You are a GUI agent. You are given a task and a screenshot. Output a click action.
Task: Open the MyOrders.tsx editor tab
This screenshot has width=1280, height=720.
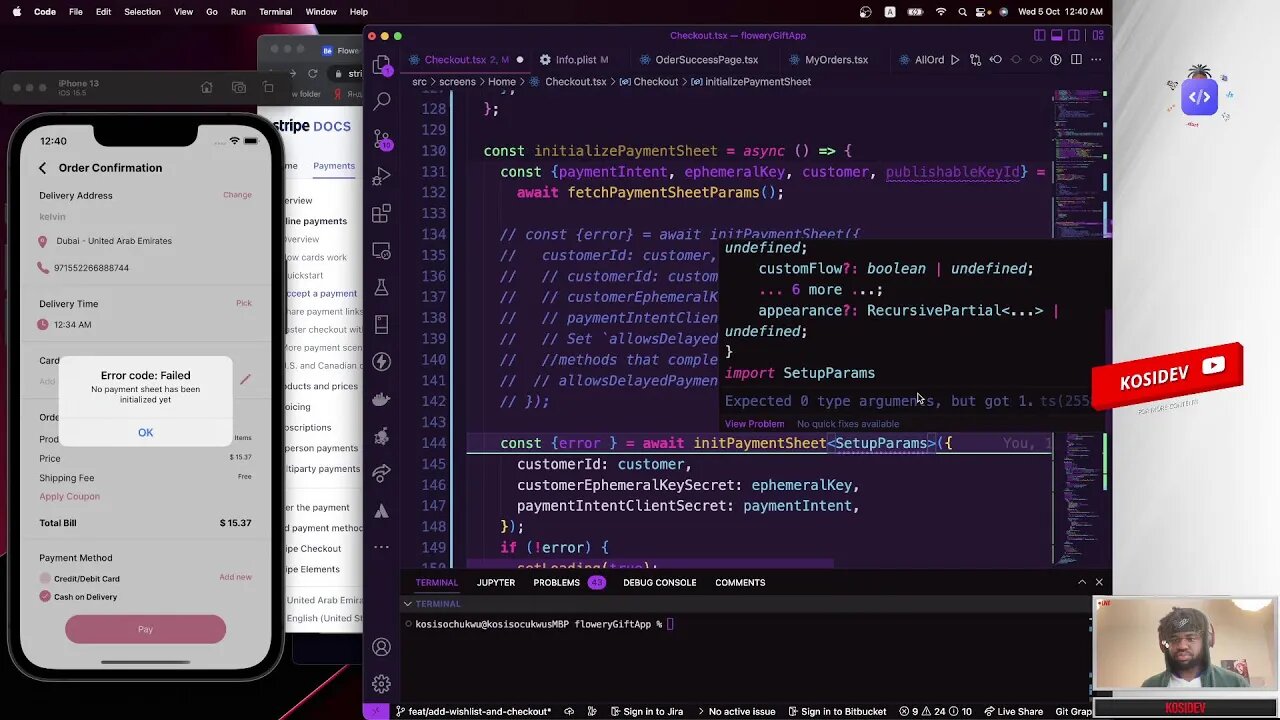(836, 60)
